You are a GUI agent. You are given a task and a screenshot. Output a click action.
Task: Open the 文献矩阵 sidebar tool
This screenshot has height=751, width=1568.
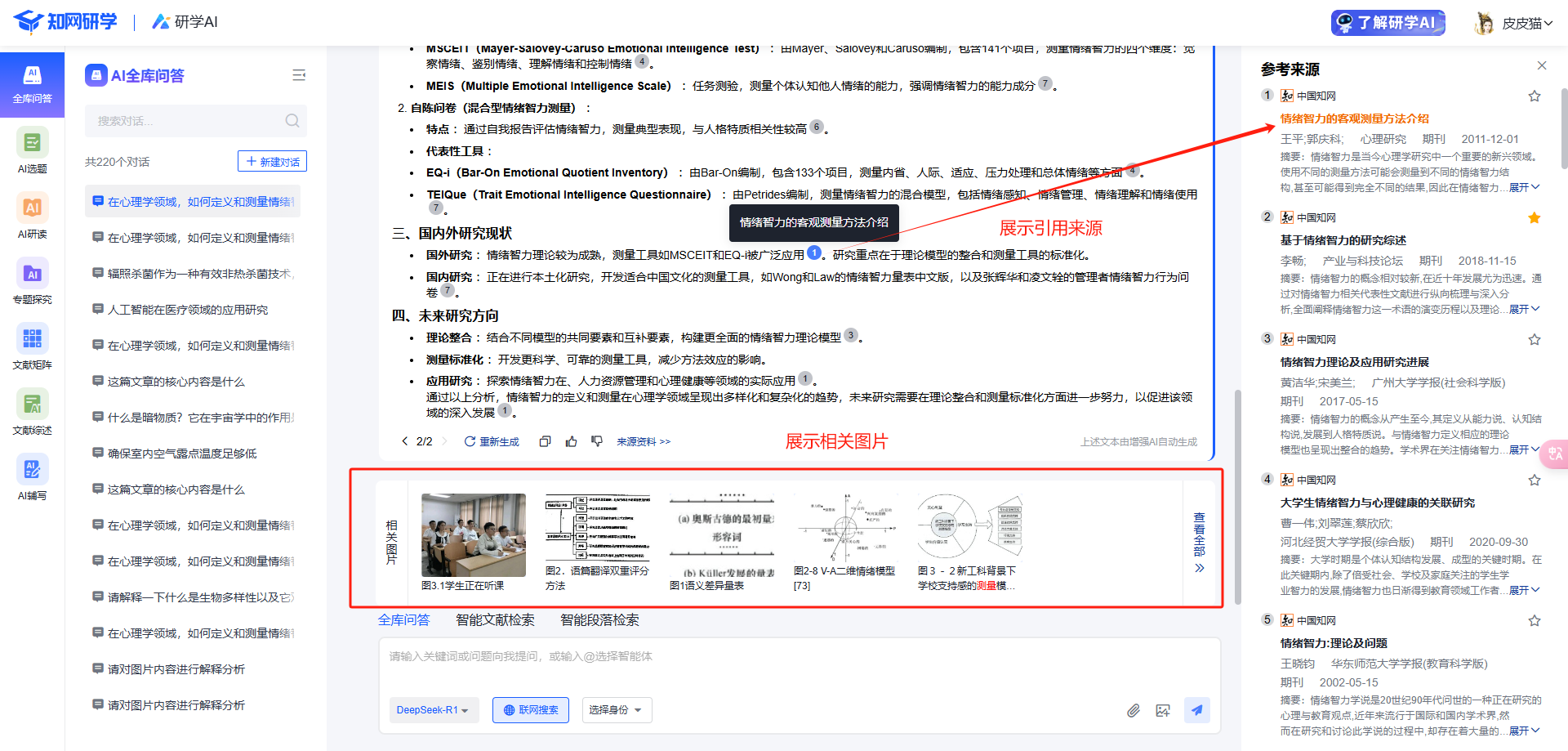tap(32, 346)
